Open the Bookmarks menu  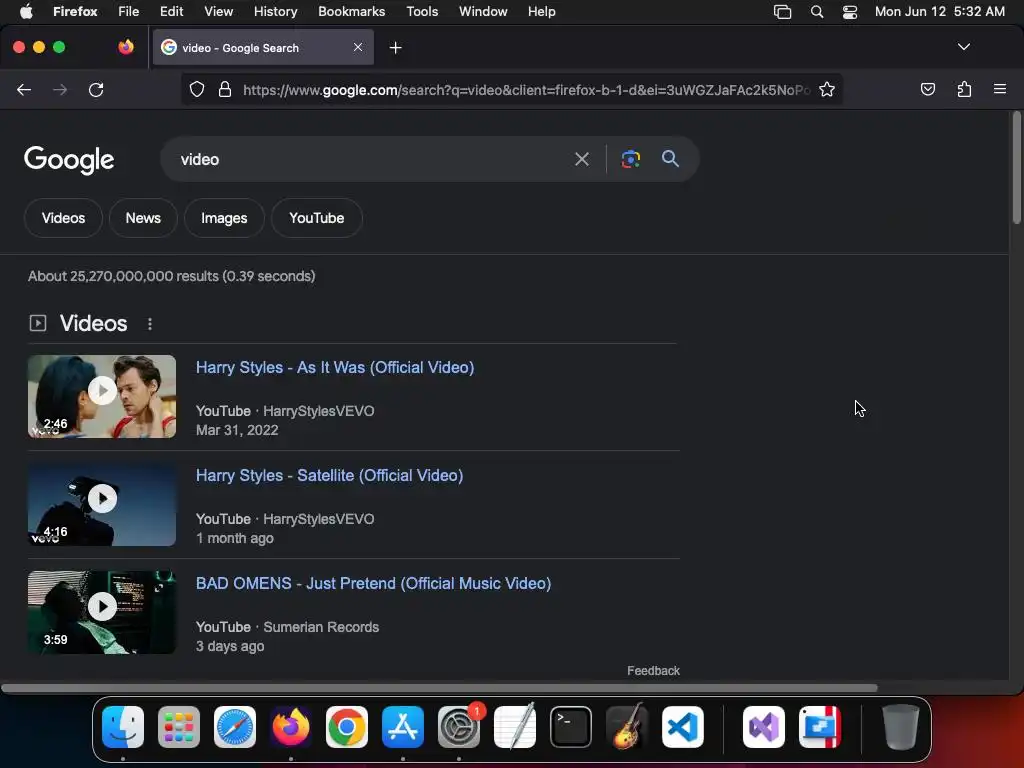(x=351, y=12)
